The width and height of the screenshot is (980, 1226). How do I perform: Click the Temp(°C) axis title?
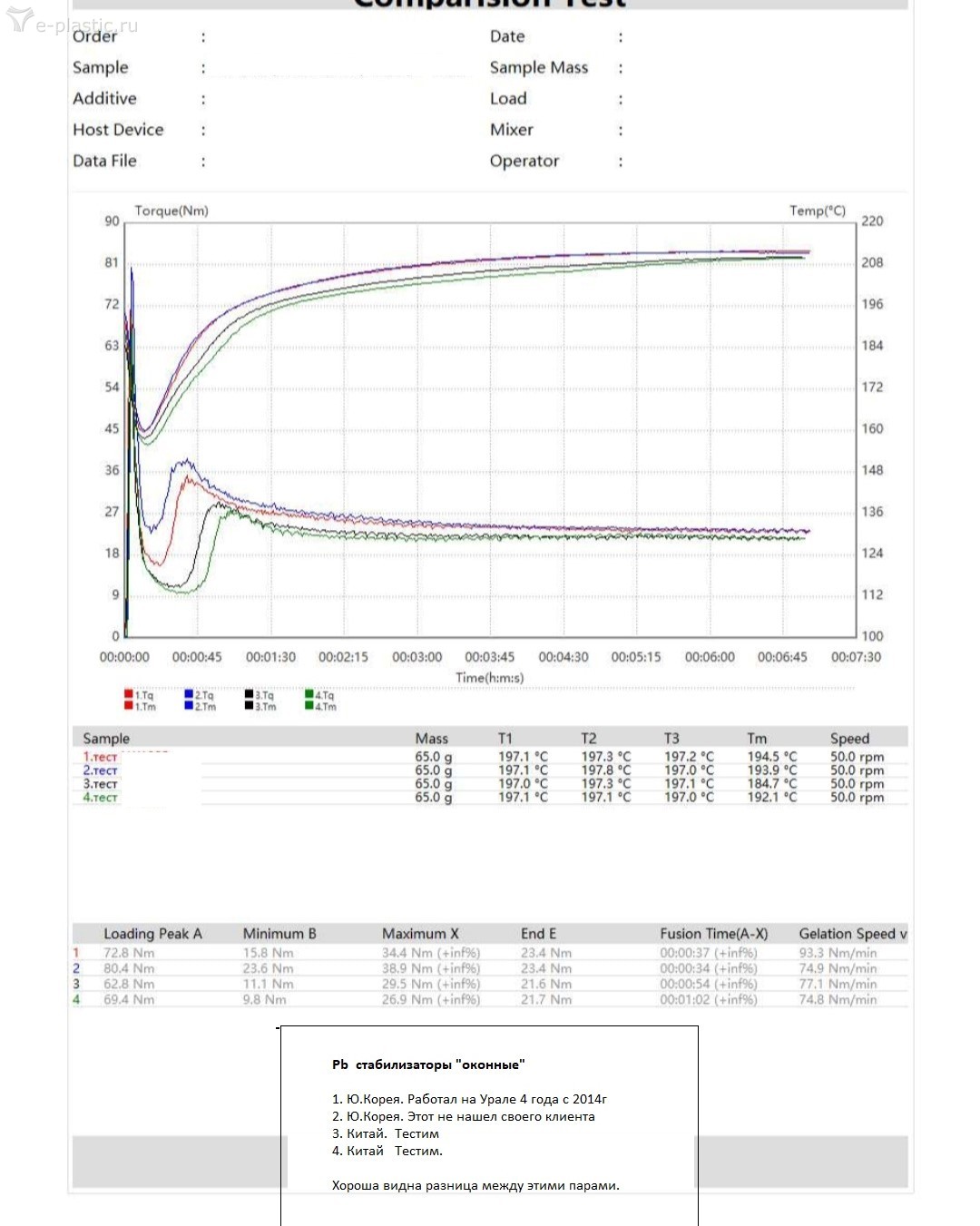[x=817, y=211]
